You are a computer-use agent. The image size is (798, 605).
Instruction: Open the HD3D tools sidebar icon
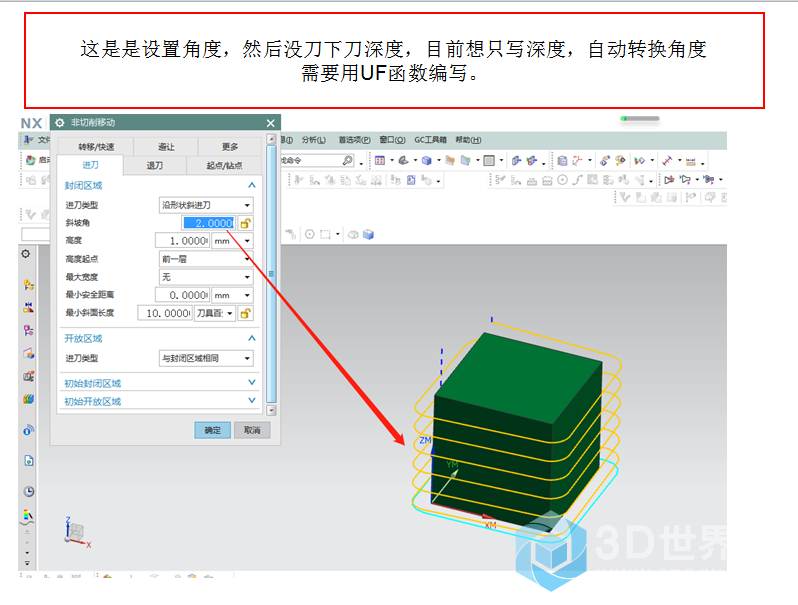point(28,377)
